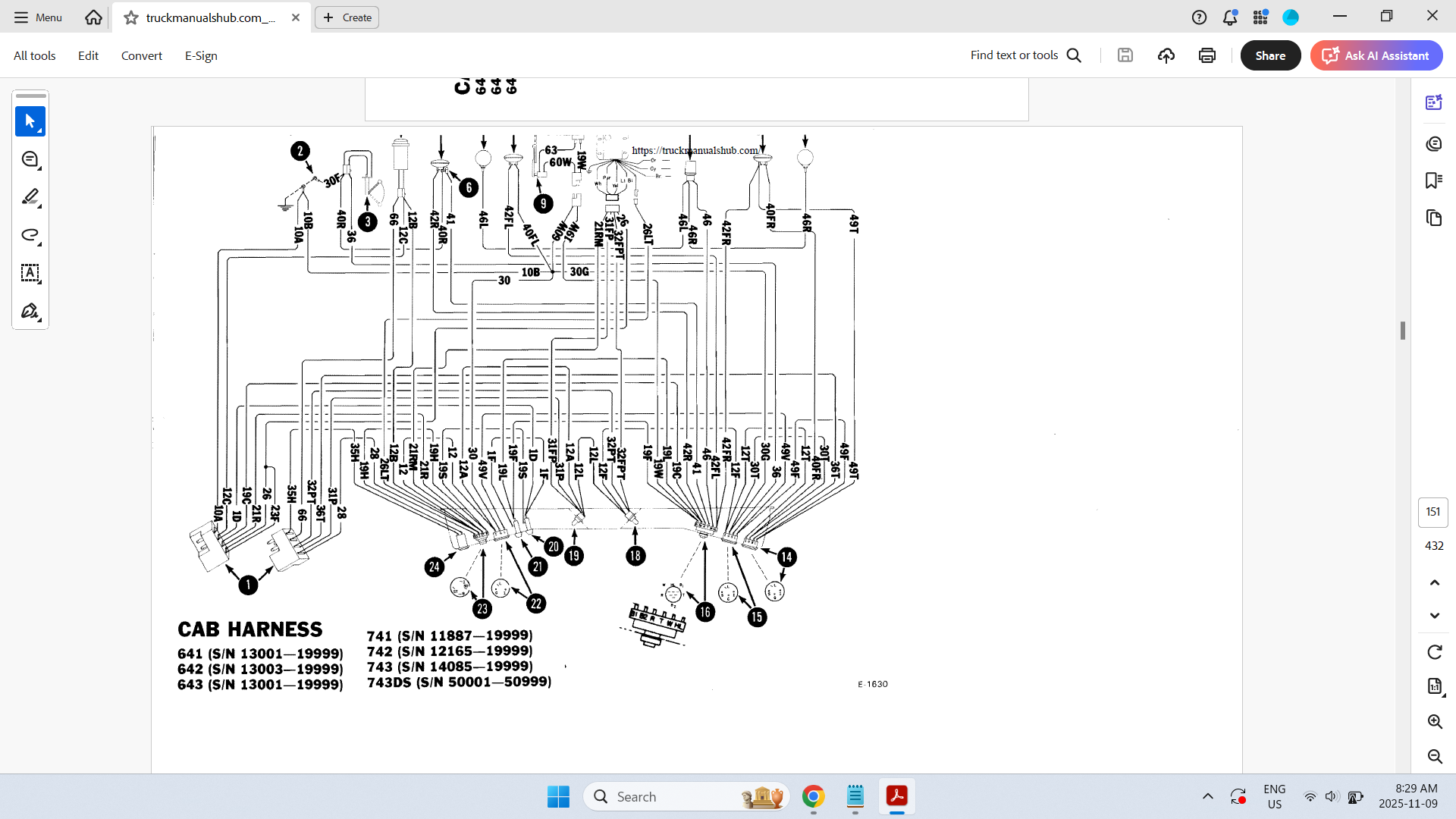Open the fill and sign tool

tap(30, 311)
